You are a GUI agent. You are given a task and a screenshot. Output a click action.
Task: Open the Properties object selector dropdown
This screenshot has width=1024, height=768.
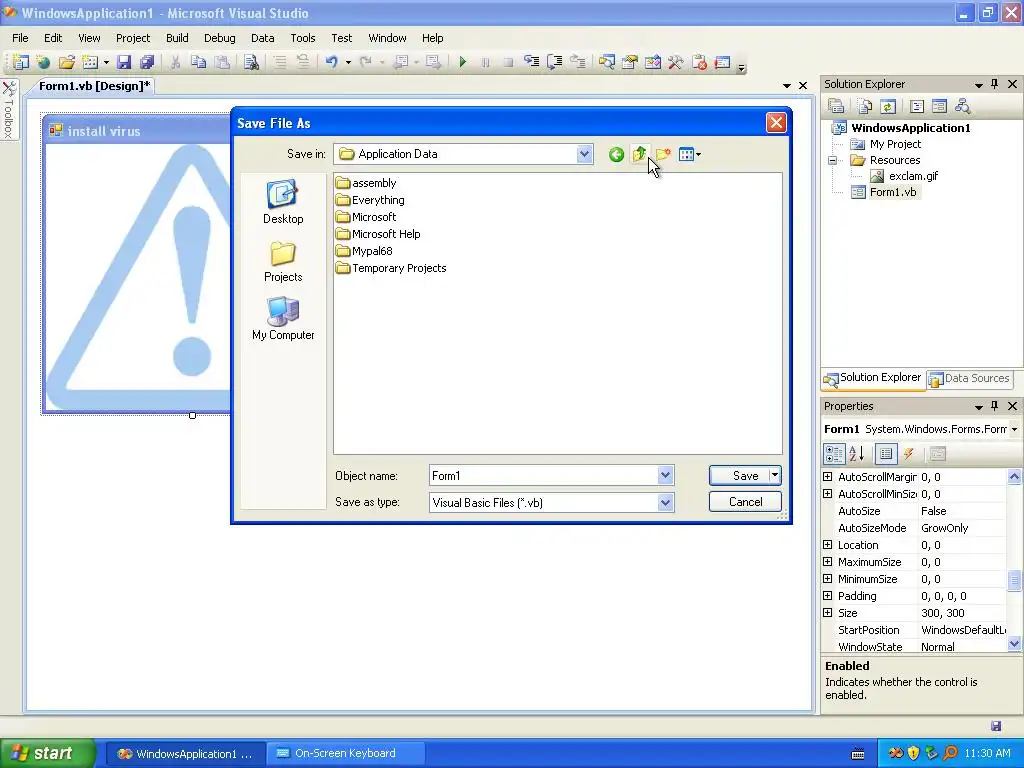coord(1014,429)
